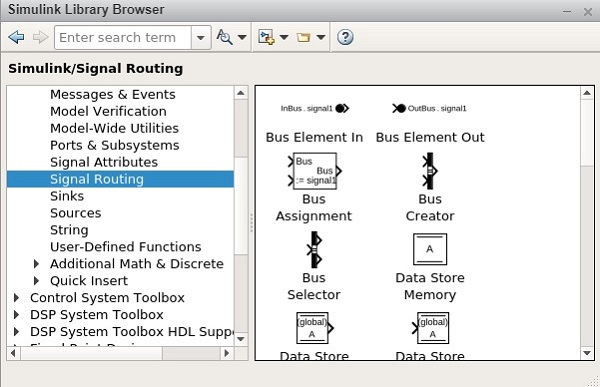Click Control System Toolbox label
The height and width of the screenshot is (387, 600).
107,297
